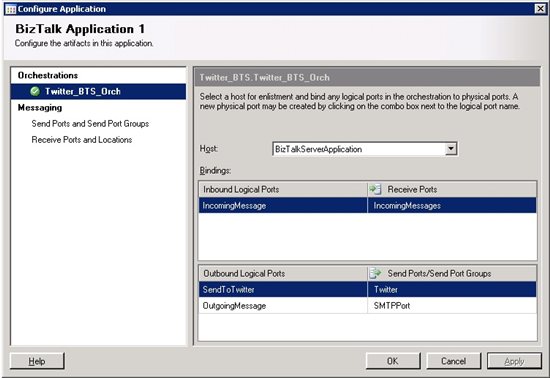This screenshot has height=378, width=550.
Task: Click the BizTalk Application 1 title
Action: click(x=80, y=29)
